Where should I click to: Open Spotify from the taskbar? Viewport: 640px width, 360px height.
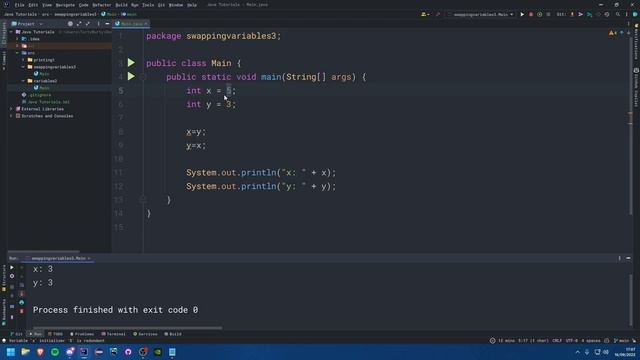(55, 352)
